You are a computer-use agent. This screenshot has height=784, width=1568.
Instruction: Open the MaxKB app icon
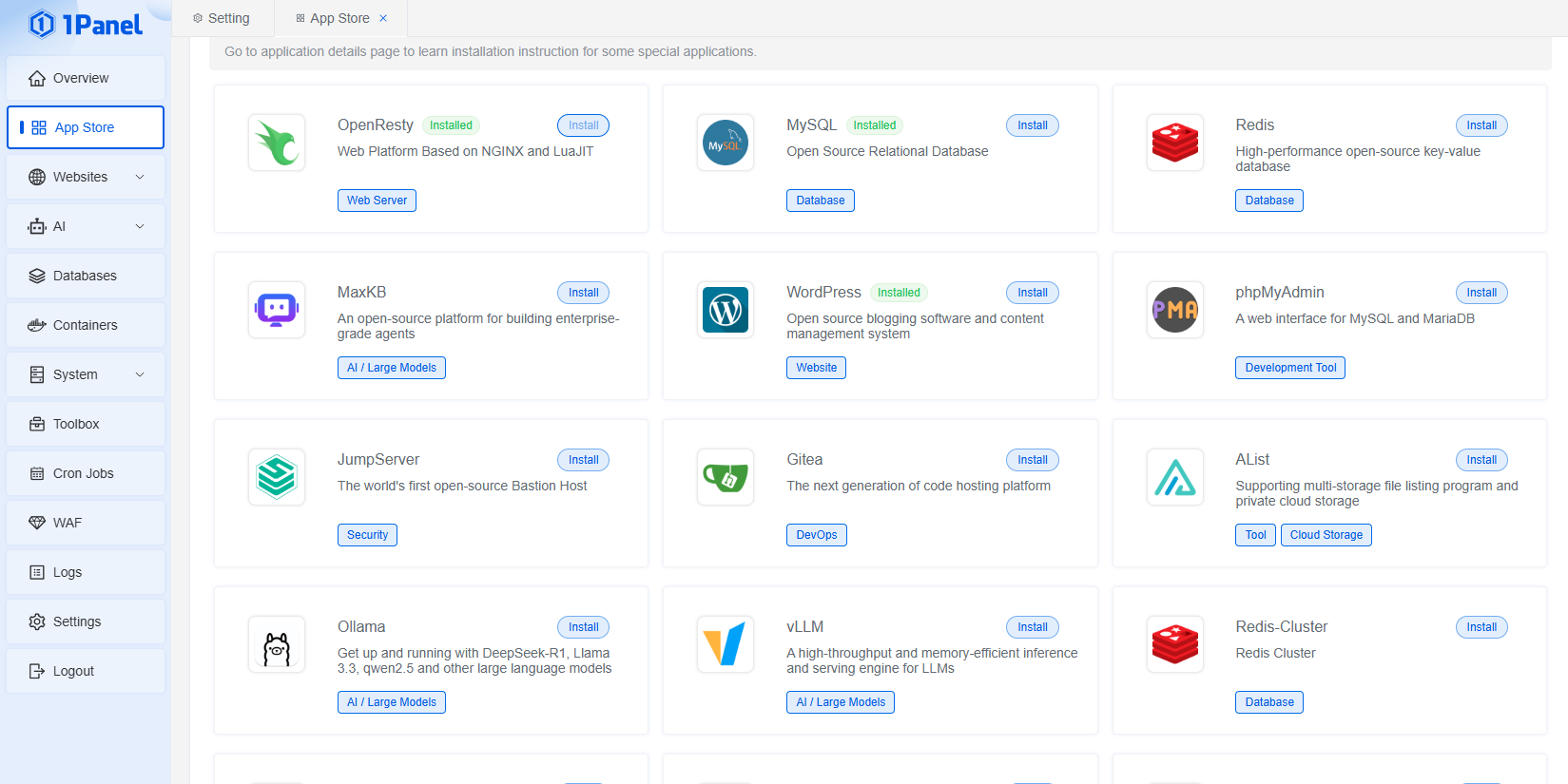pyautogui.click(x=277, y=310)
